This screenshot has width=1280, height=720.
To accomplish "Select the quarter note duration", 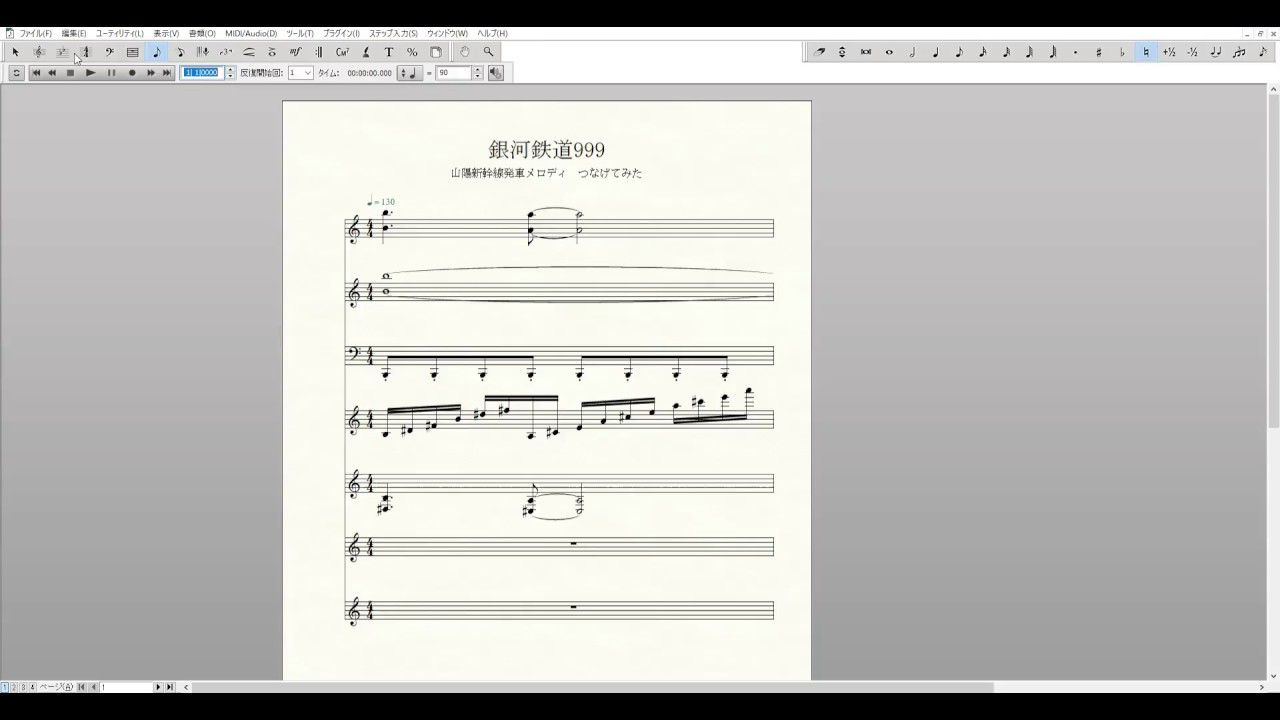I will 936,52.
